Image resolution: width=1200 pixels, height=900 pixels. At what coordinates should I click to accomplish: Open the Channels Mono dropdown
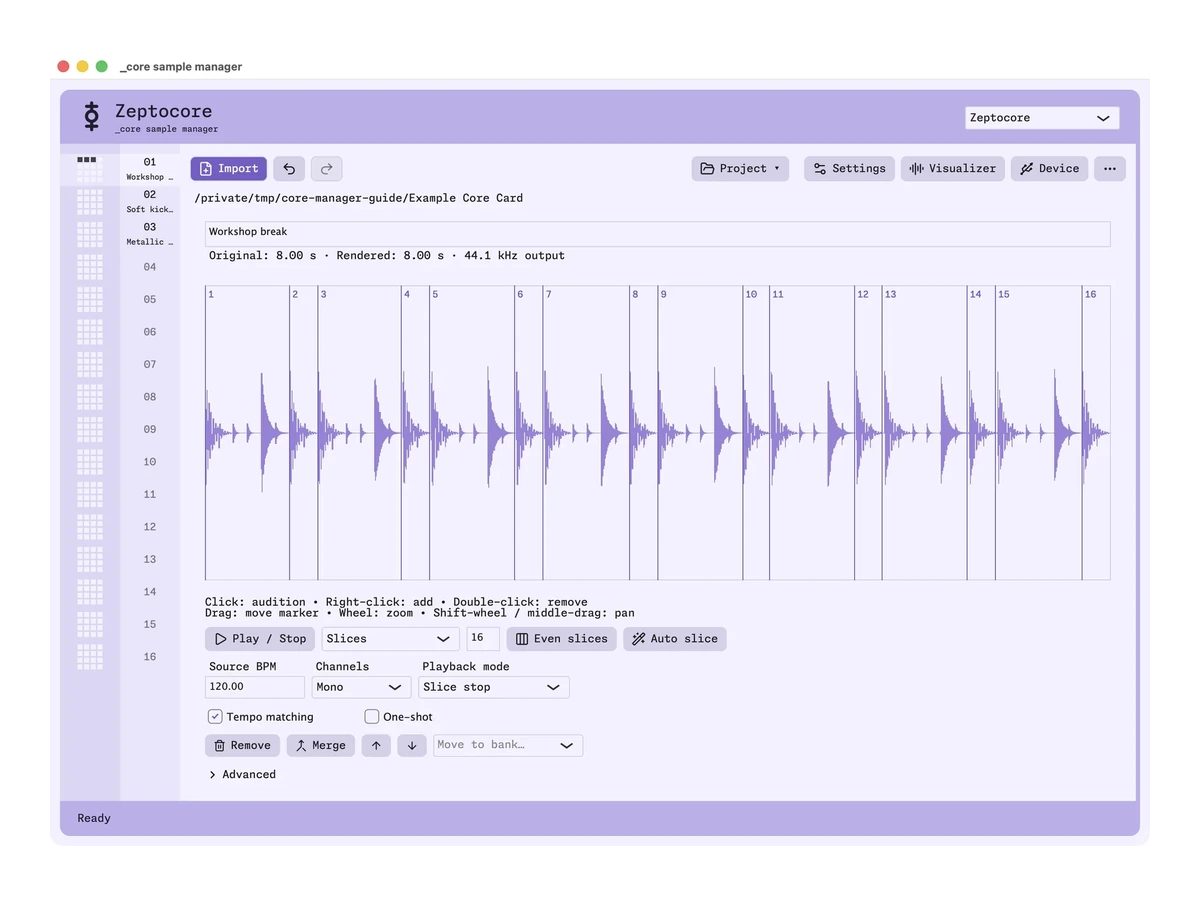tap(361, 687)
